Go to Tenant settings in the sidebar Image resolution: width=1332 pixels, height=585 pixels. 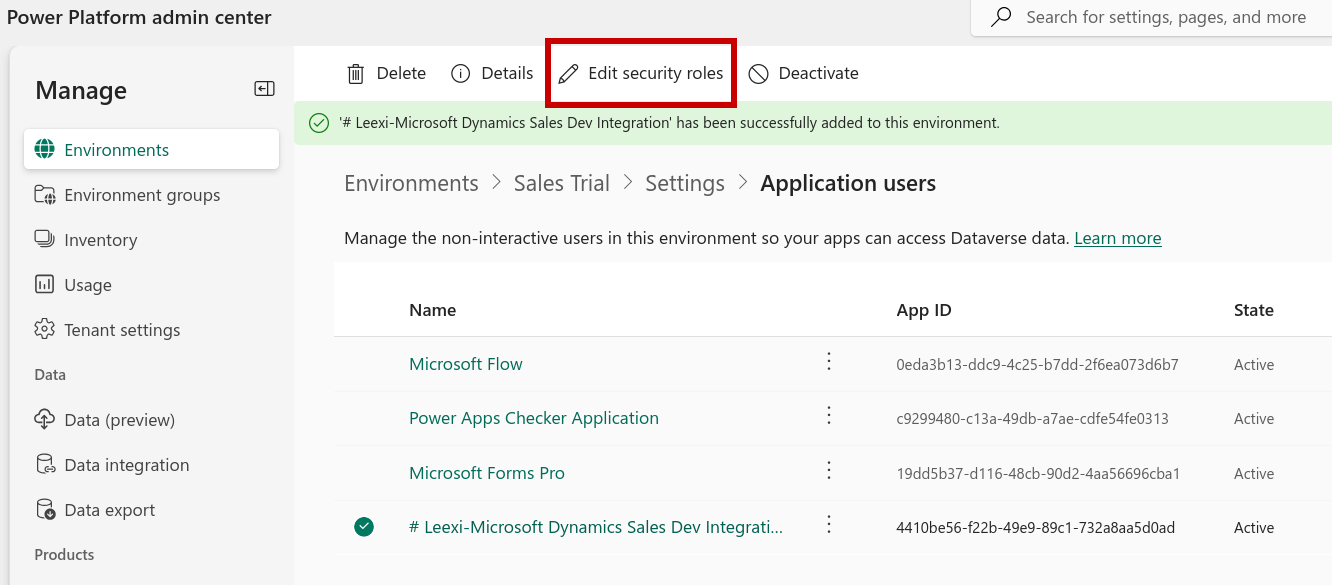click(122, 330)
